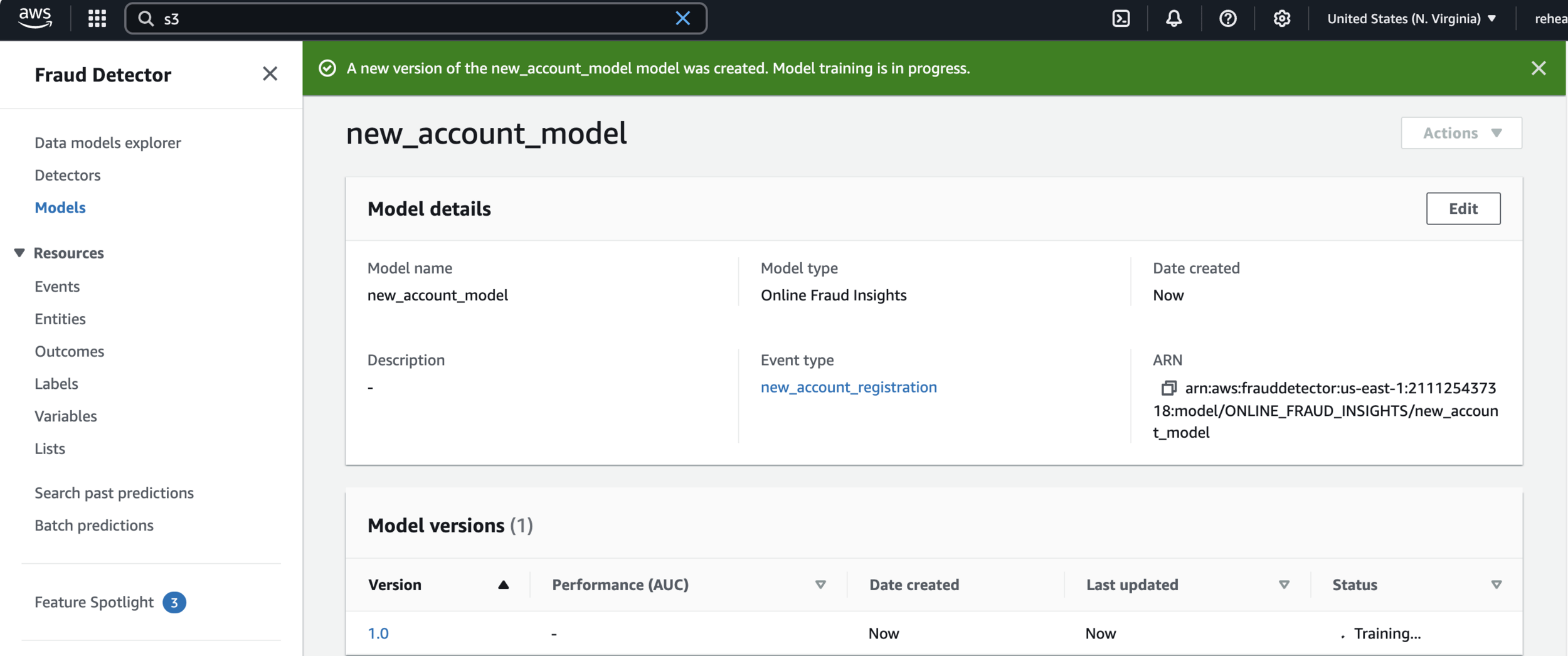The height and width of the screenshot is (656, 1568).
Task: Click the new_account_model page title
Action: [486, 134]
